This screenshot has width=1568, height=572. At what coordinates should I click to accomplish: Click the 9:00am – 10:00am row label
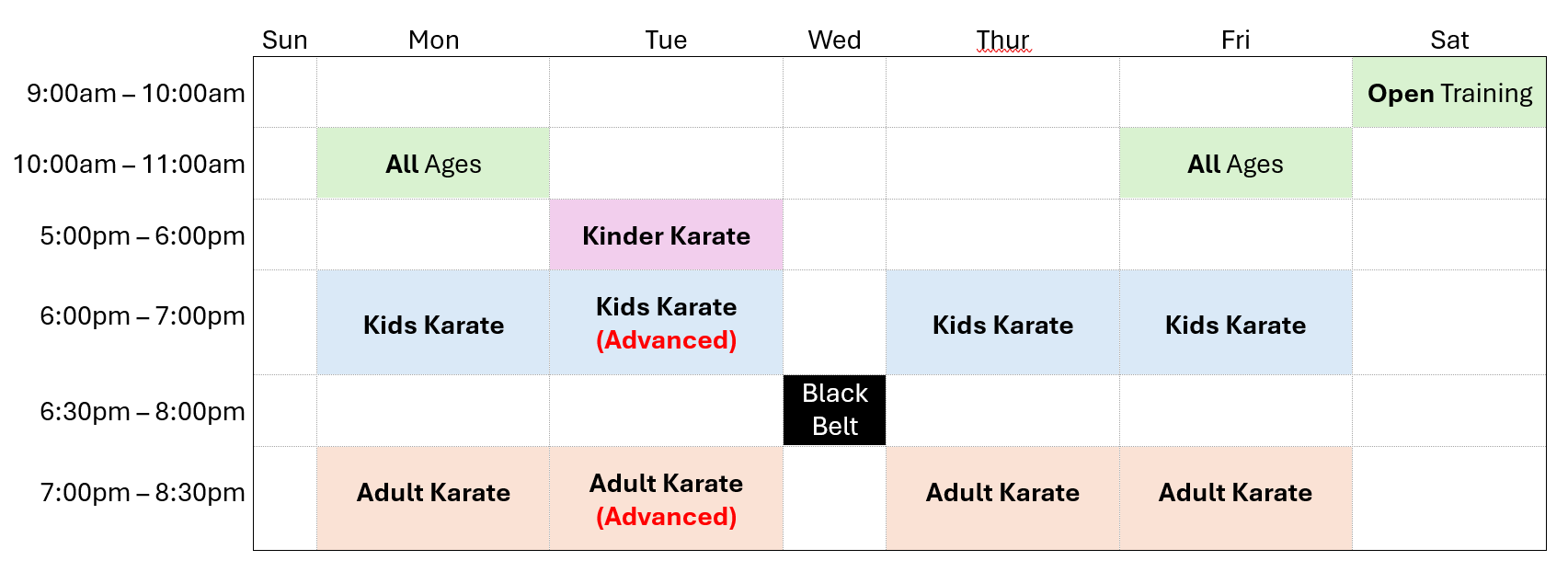point(136,93)
